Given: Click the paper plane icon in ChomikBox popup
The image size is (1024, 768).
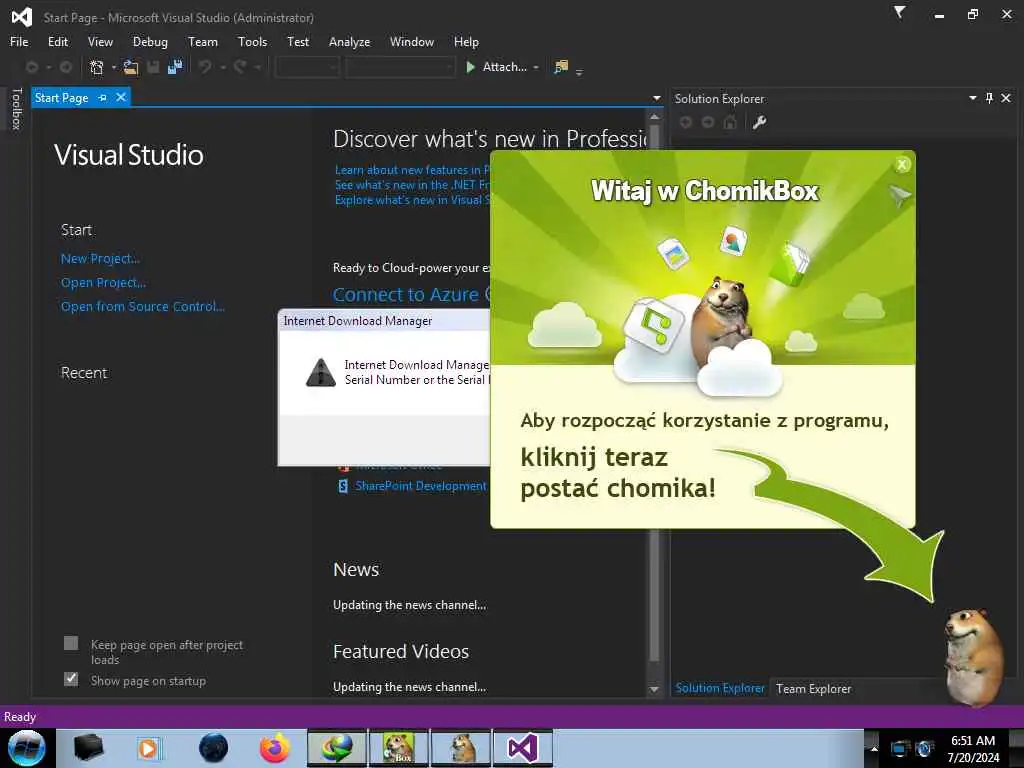Looking at the screenshot, I should [899, 195].
